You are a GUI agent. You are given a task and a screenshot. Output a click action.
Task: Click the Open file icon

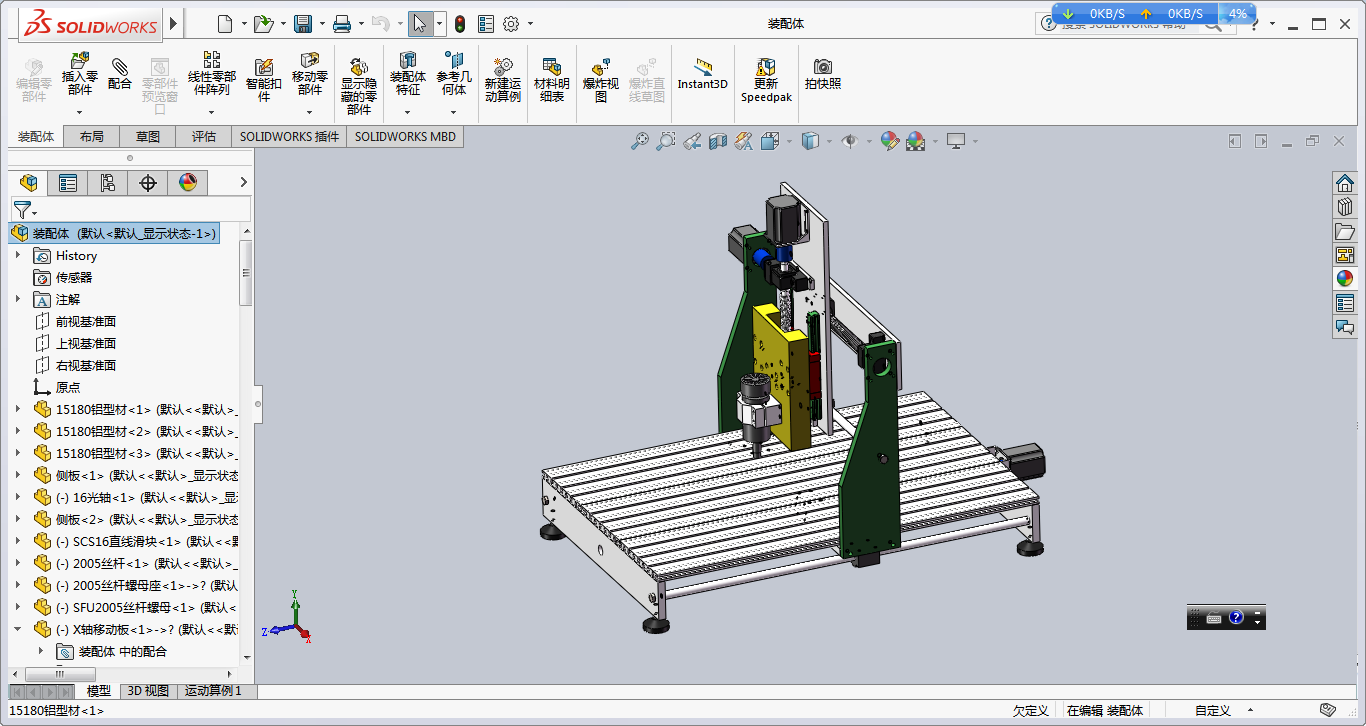pyautogui.click(x=262, y=23)
